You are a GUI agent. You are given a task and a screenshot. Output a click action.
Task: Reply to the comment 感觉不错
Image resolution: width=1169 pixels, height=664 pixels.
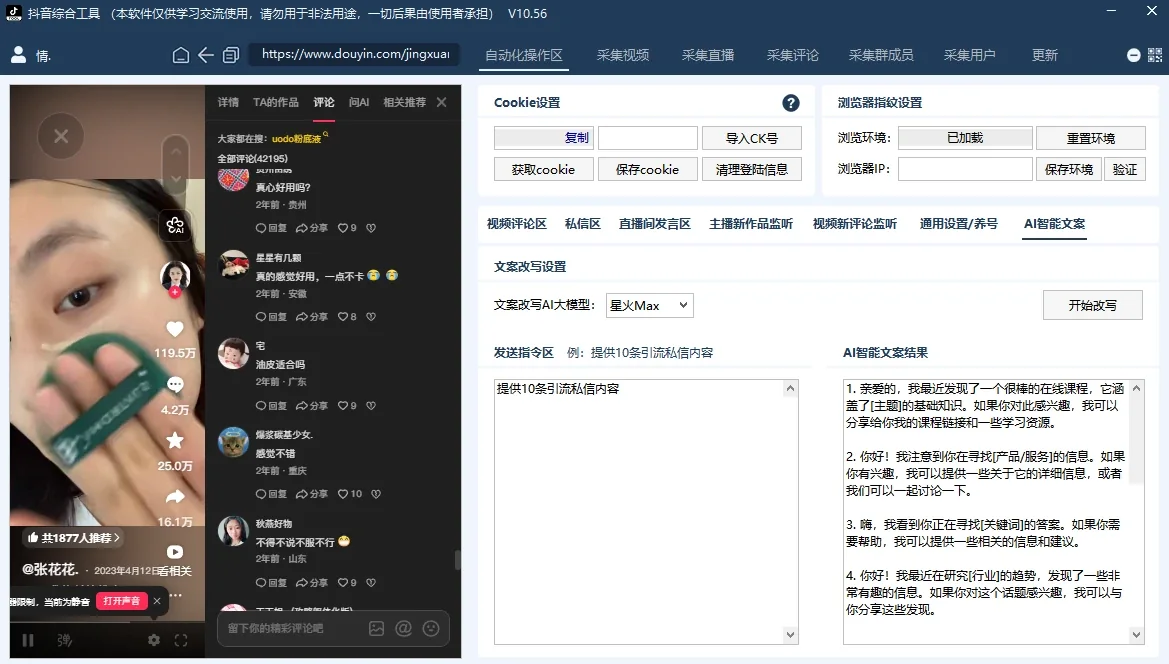click(271, 494)
